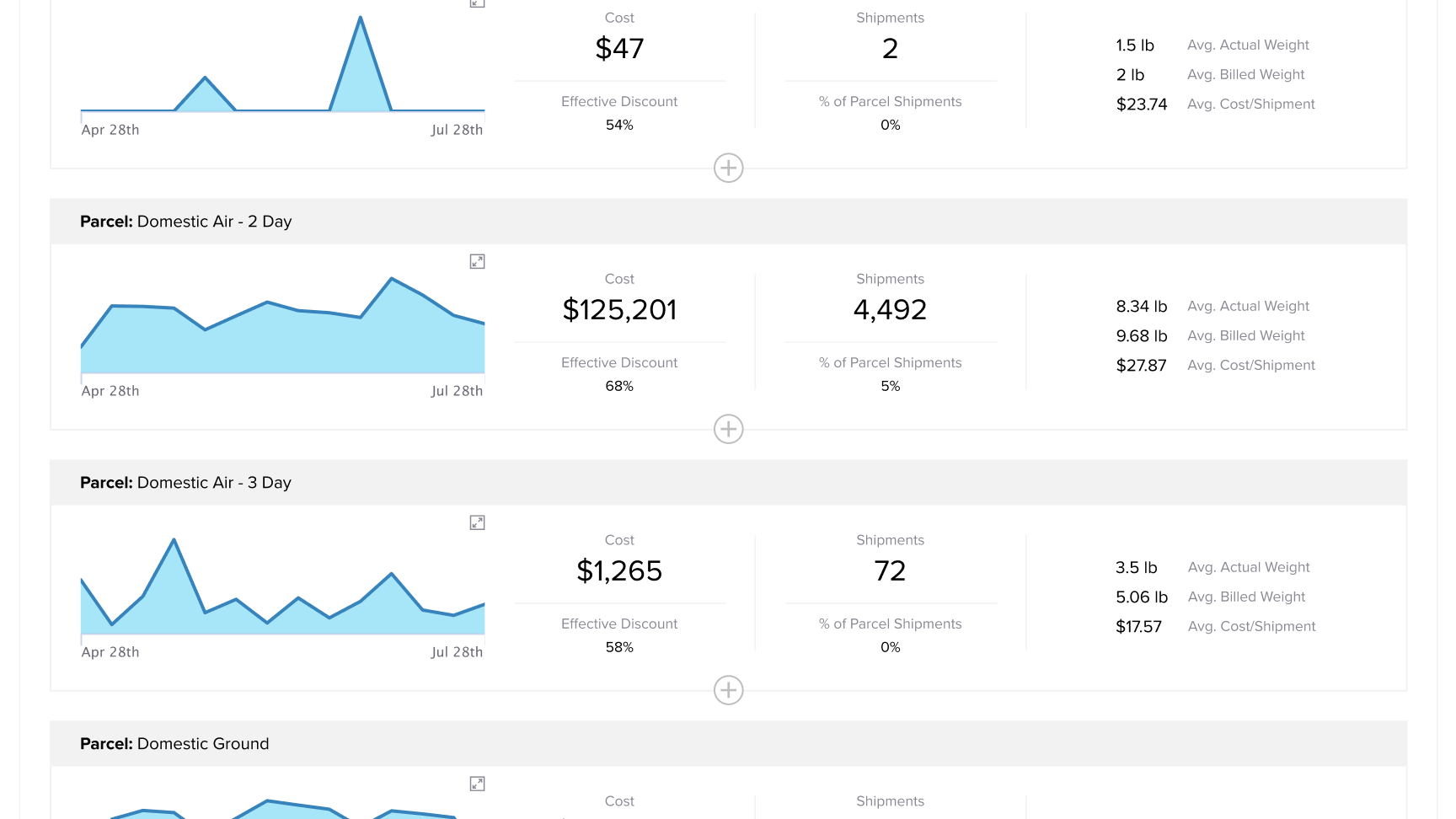
Task: Click the 8.34 lb average actual weight
Action: pos(1142,306)
